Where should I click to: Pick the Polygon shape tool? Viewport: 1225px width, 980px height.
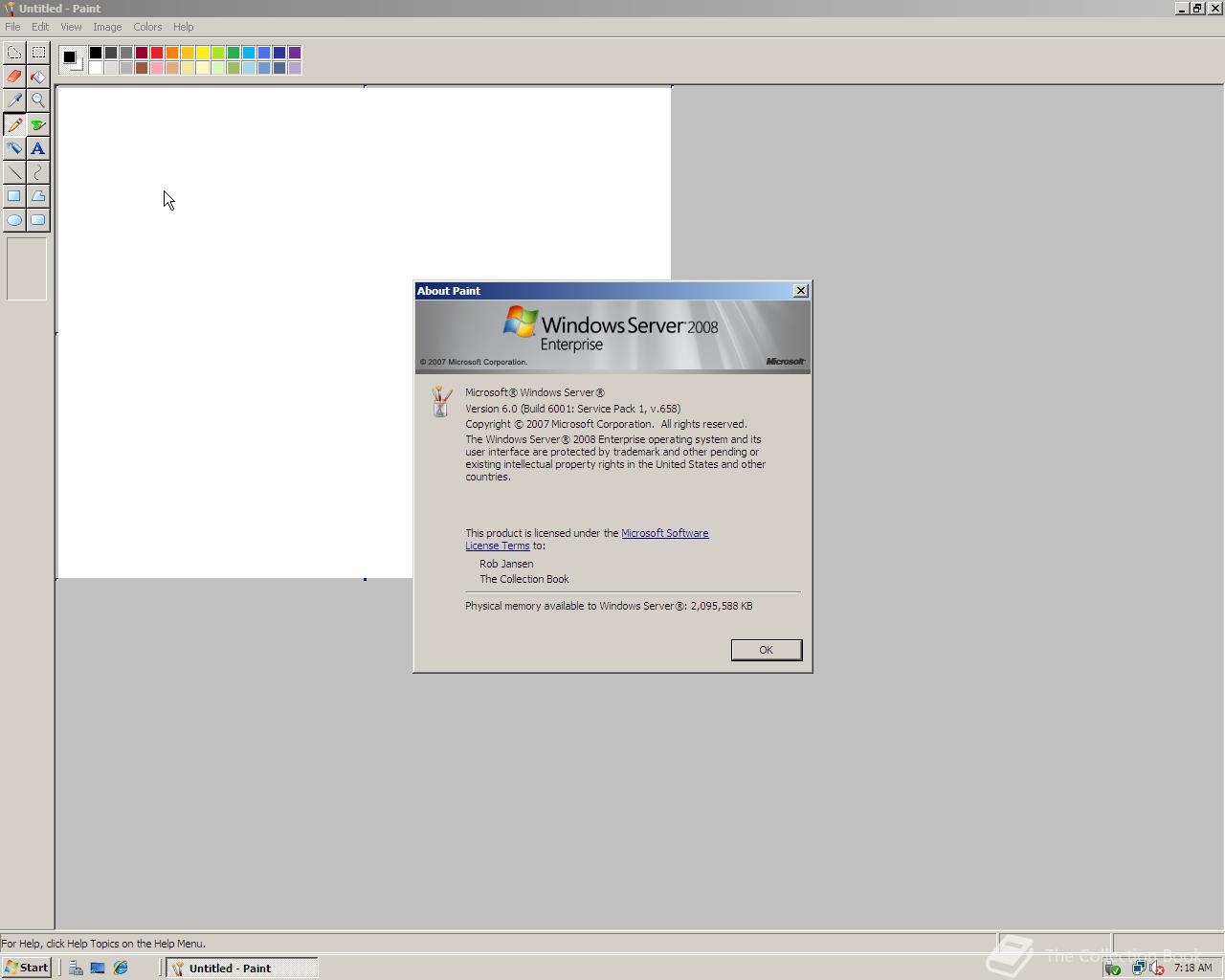(x=38, y=196)
